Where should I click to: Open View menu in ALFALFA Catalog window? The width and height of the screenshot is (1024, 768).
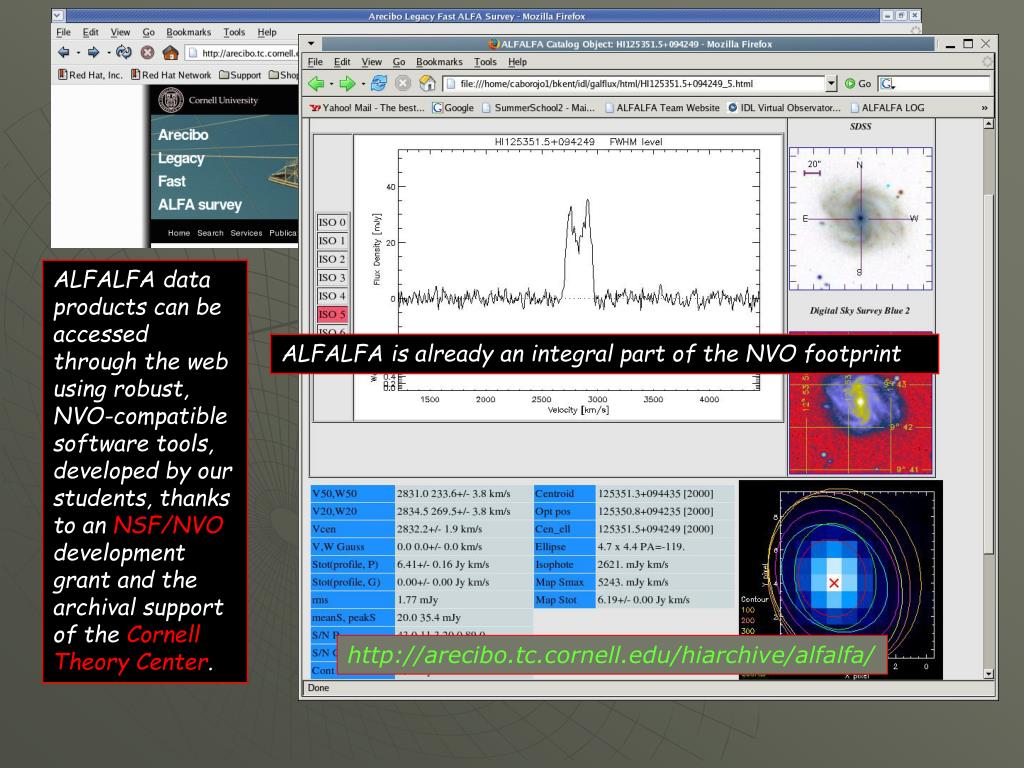click(x=372, y=61)
